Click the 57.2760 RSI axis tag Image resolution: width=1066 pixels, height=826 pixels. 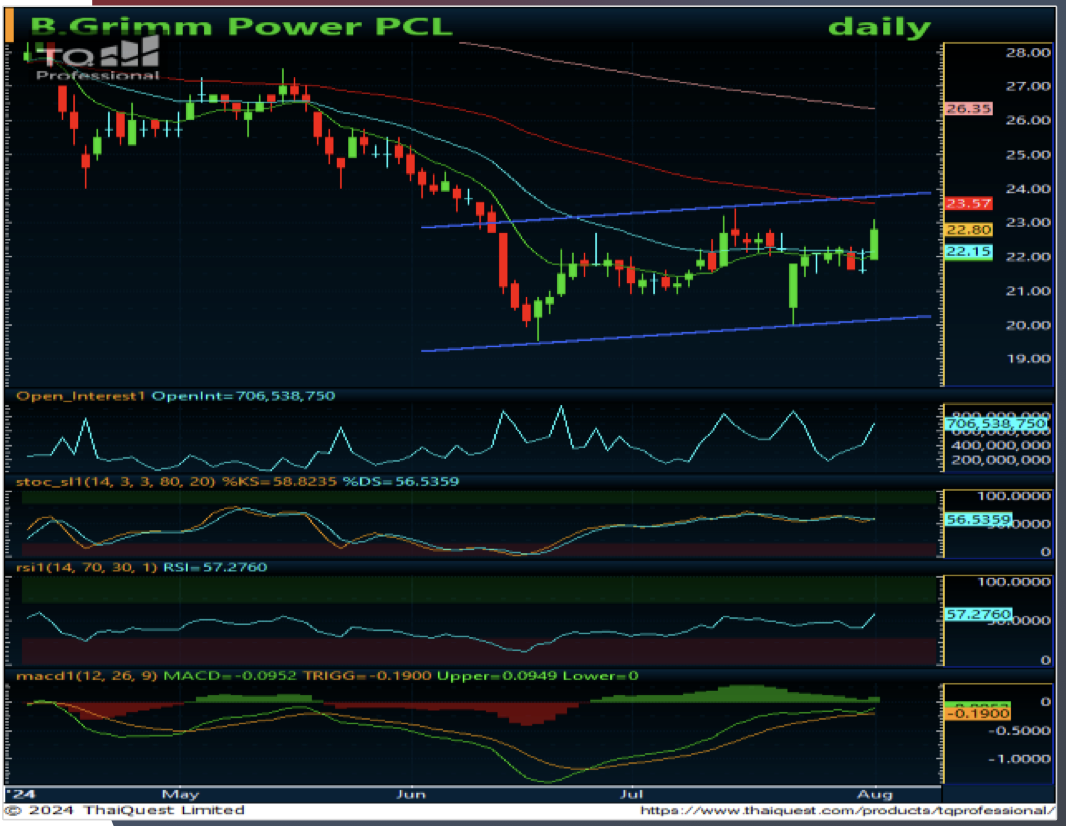pyautogui.click(x=979, y=615)
